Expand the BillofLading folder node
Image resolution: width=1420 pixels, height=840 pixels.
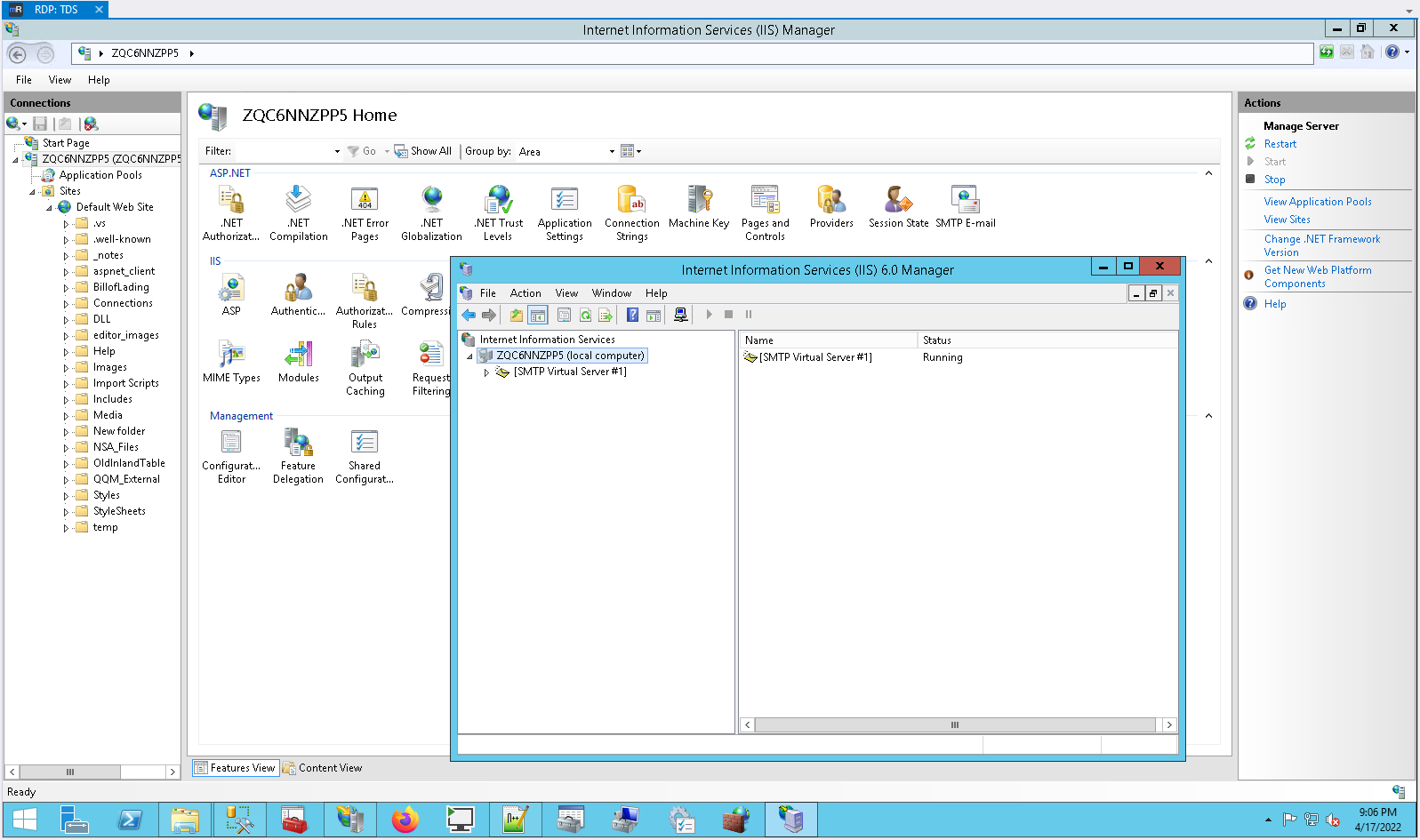[66, 288]
